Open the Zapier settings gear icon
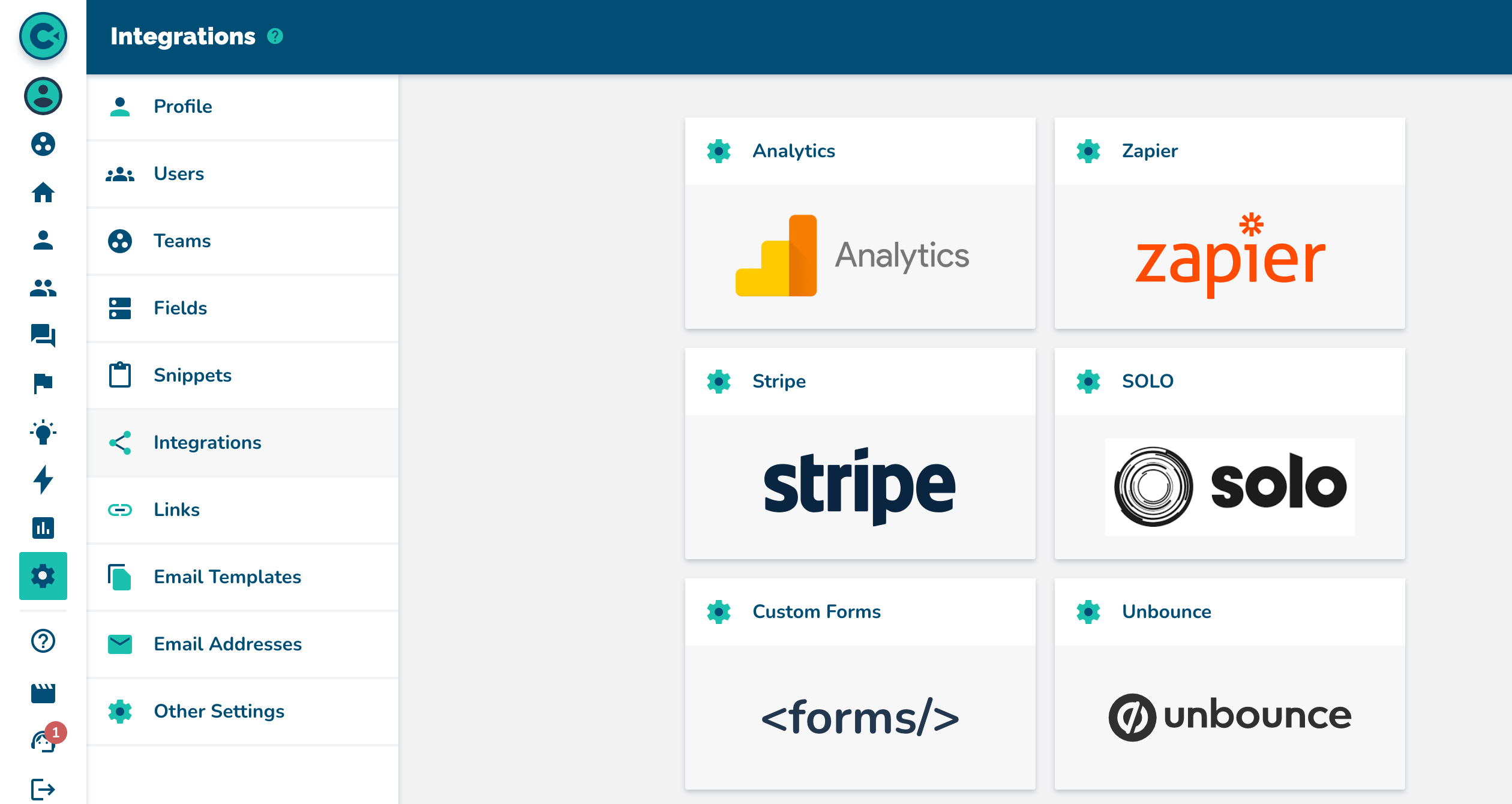The width and height of the screenshot is (1512, 804). 1088,151
